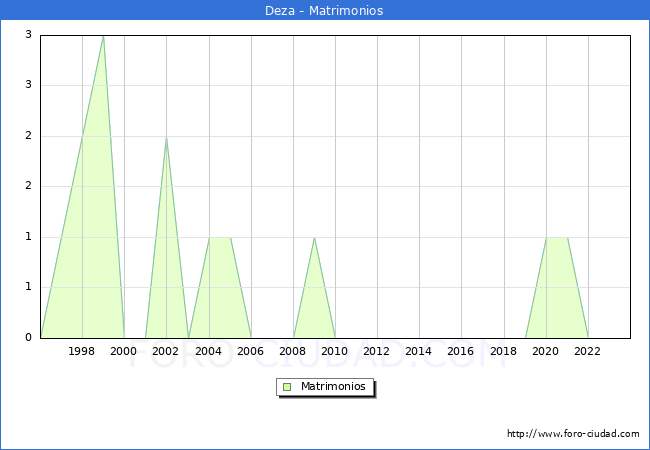The height and width of the screenshot is (450, 650).
Task: Click the Matrimonios legend label text
Action: pos(334,386)
